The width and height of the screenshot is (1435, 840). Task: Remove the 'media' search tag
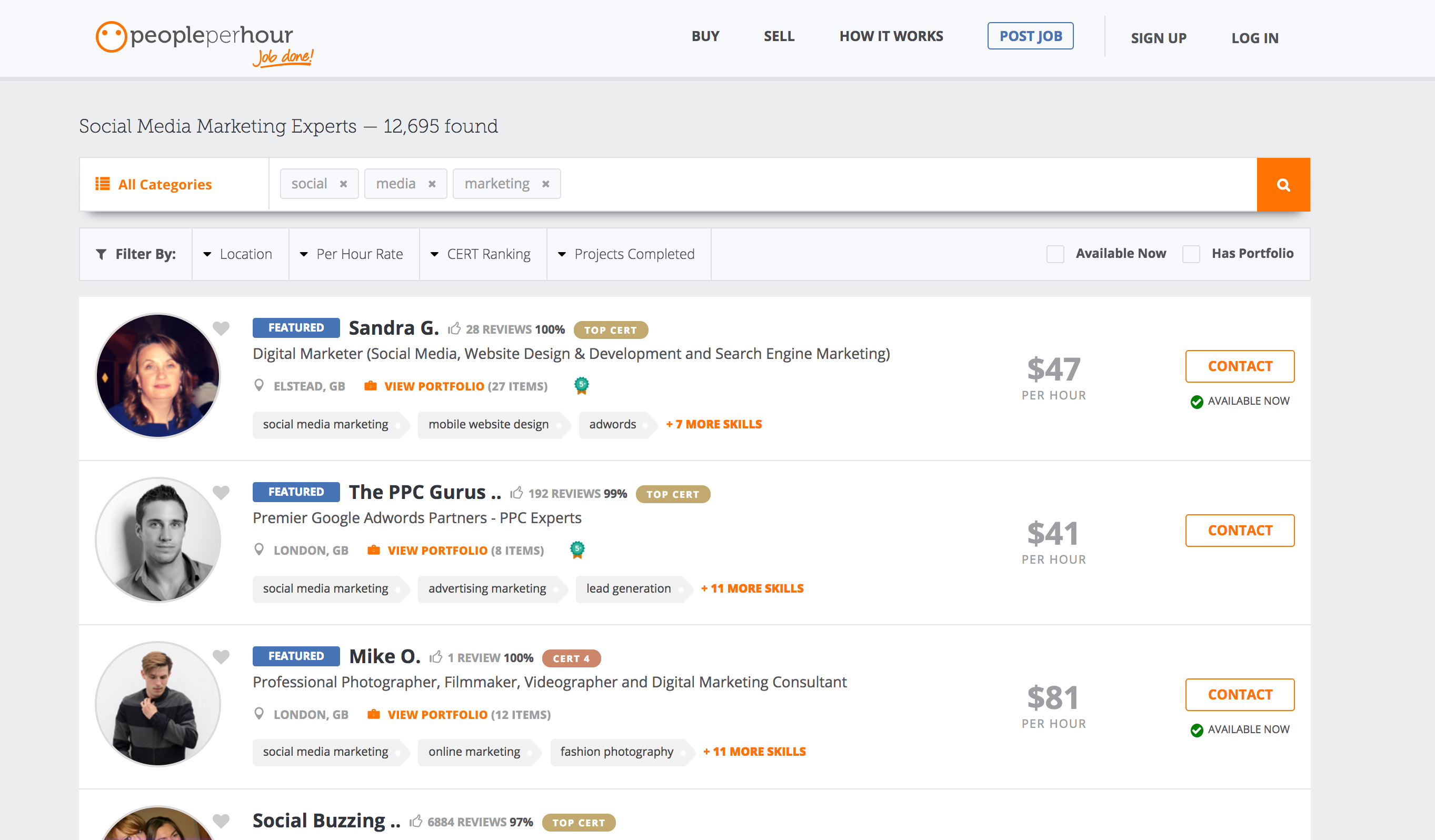432,184
